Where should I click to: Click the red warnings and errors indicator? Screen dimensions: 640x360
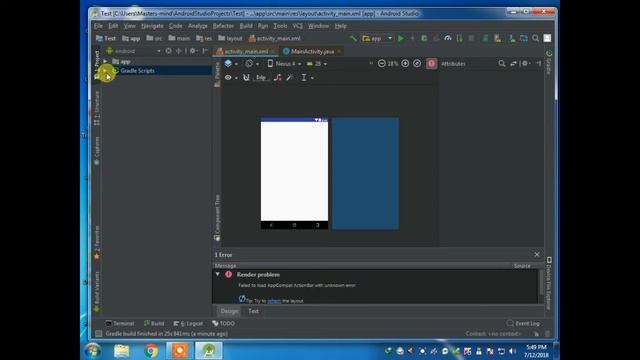click(x=431, y=64)
